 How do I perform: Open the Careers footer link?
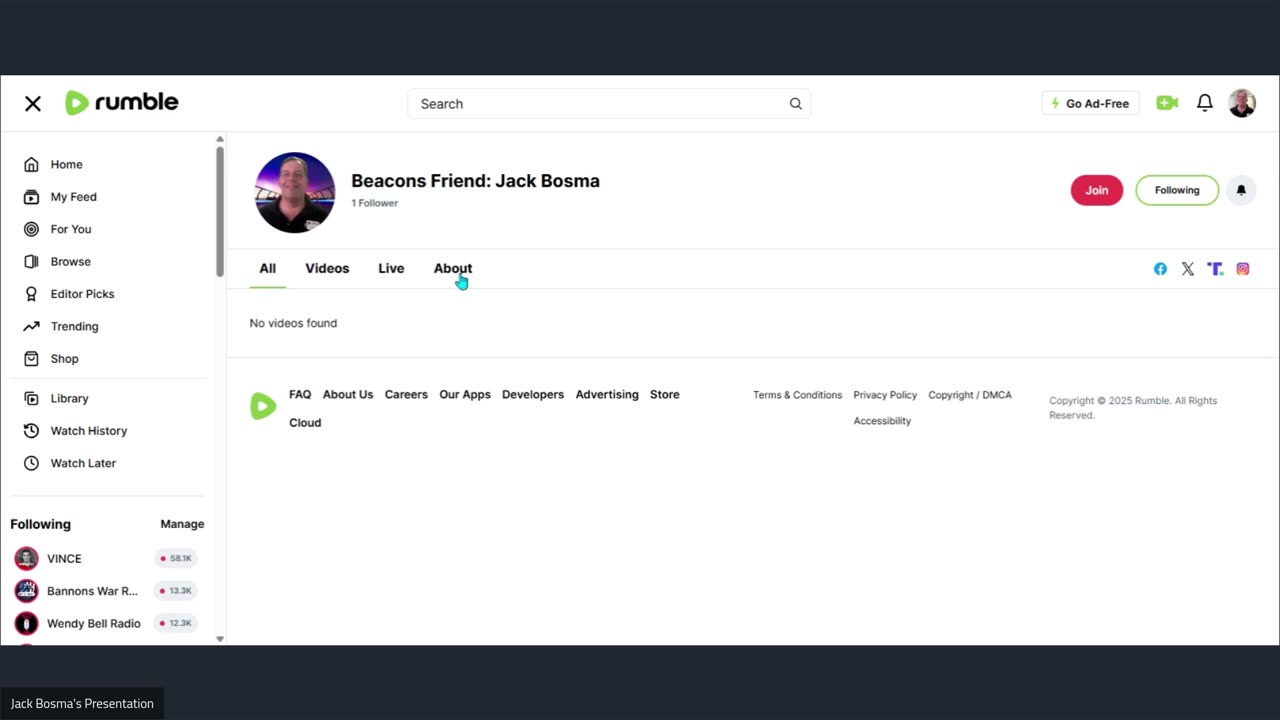(x=406, y=395)
